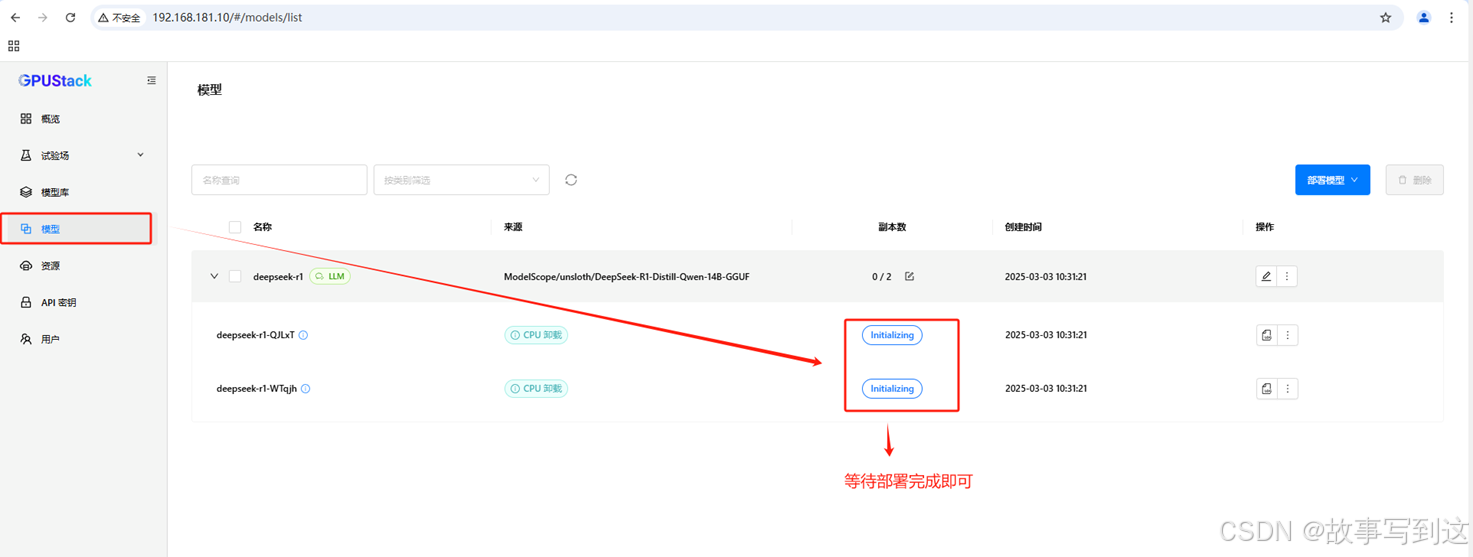Reload the page with refresh icon
Screen dimensions: 1473x557
(70, 17)
